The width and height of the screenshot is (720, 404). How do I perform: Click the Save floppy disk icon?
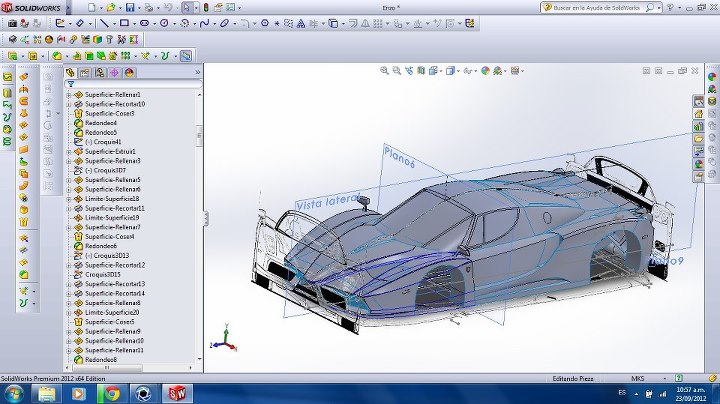click(130, 7)
